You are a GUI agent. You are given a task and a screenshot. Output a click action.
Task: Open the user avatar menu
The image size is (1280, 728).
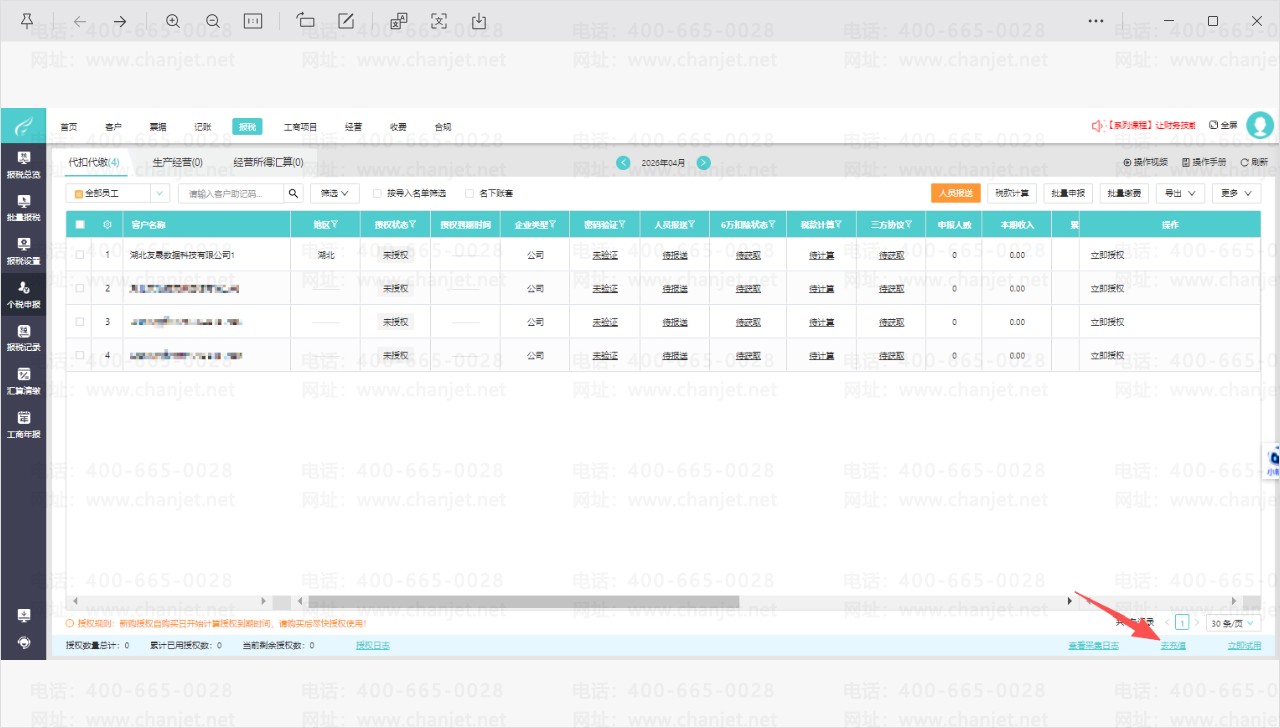pos(1260,125)
